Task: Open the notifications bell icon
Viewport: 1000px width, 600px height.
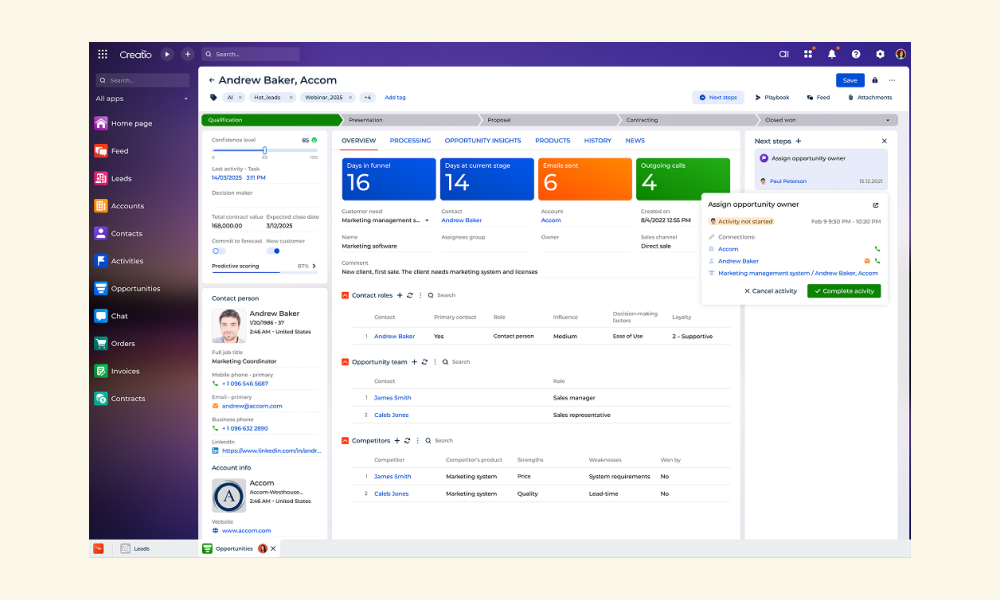Action: click(x=832, y=54)
